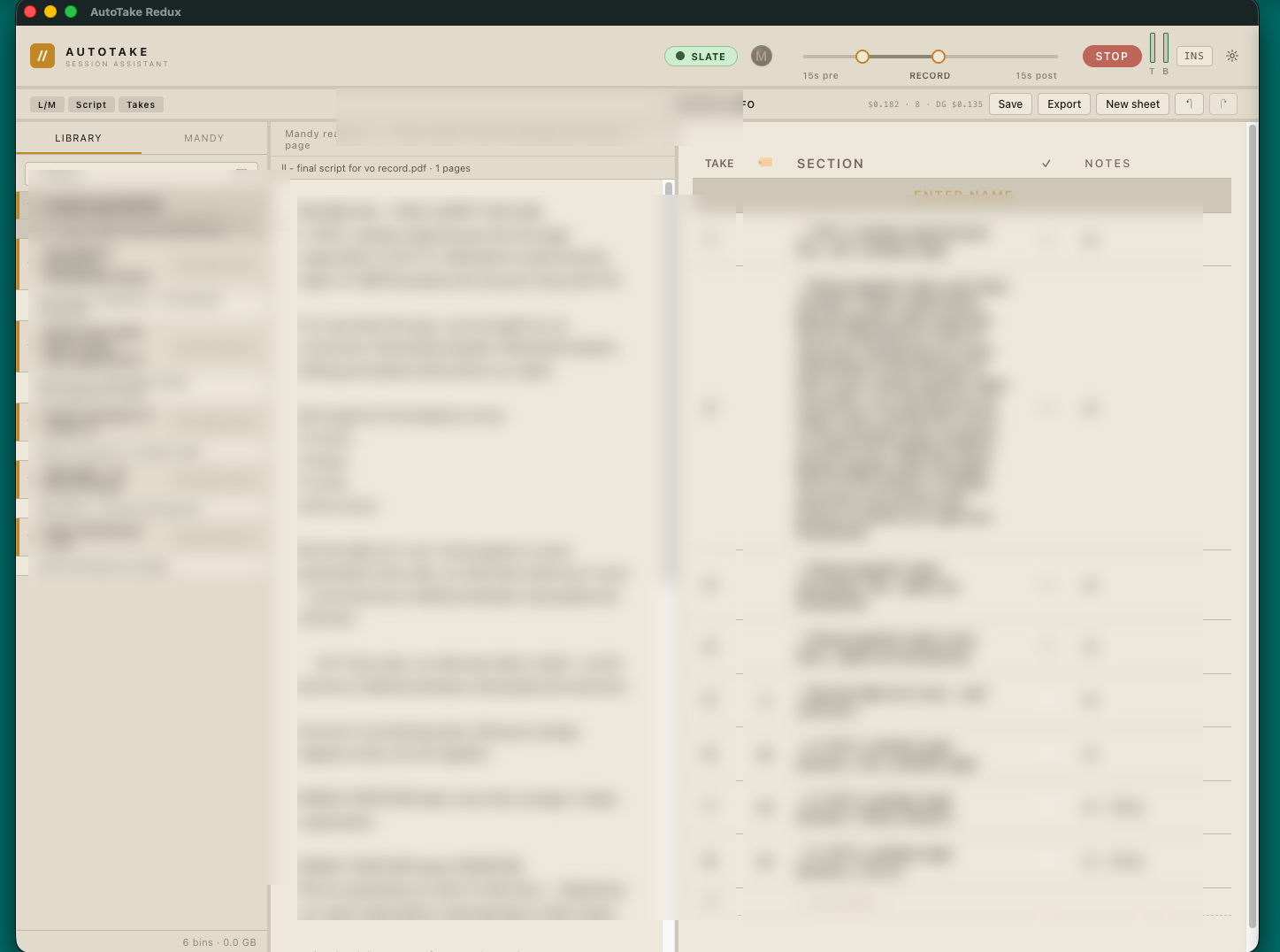Click the SECTION column header
Image resolution: width=1280 pixels, height=952 pixels.
pyautogui.click(x=830, y=164)
